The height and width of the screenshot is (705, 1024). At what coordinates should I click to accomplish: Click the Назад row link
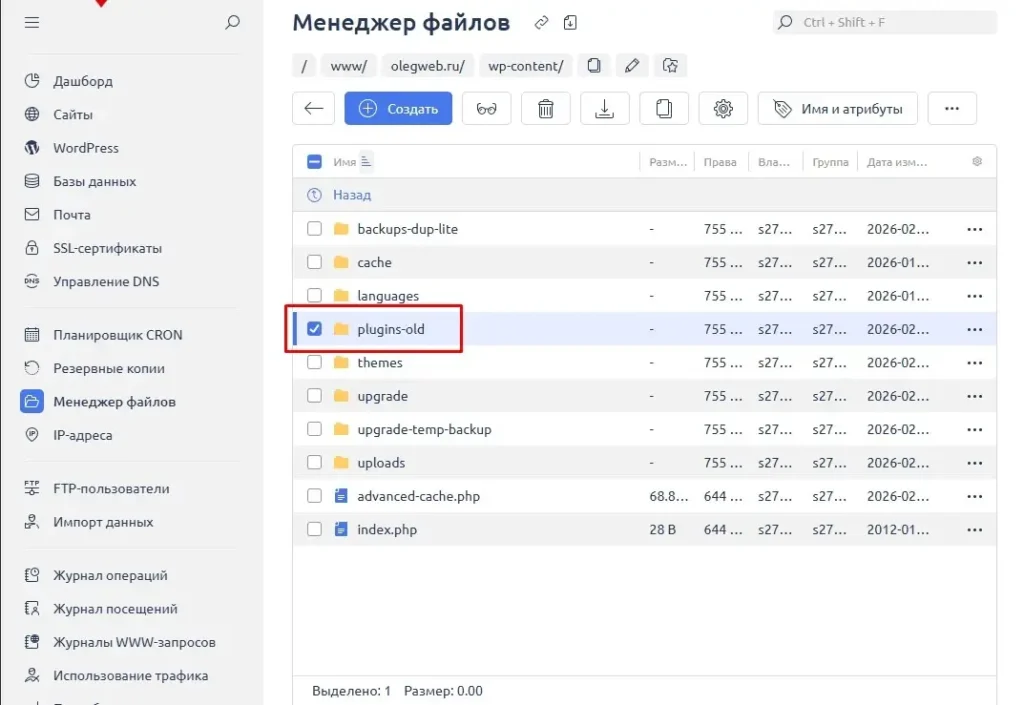[x=351, y=195]
